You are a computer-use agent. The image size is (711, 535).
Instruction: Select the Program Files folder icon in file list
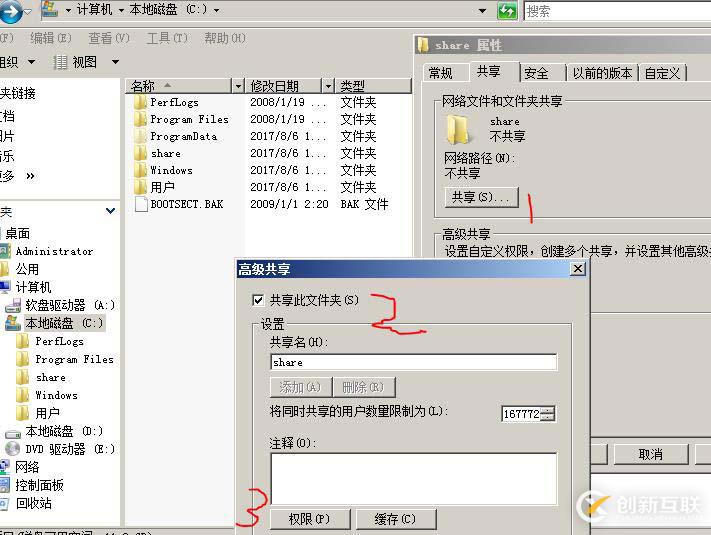point(140,119)
